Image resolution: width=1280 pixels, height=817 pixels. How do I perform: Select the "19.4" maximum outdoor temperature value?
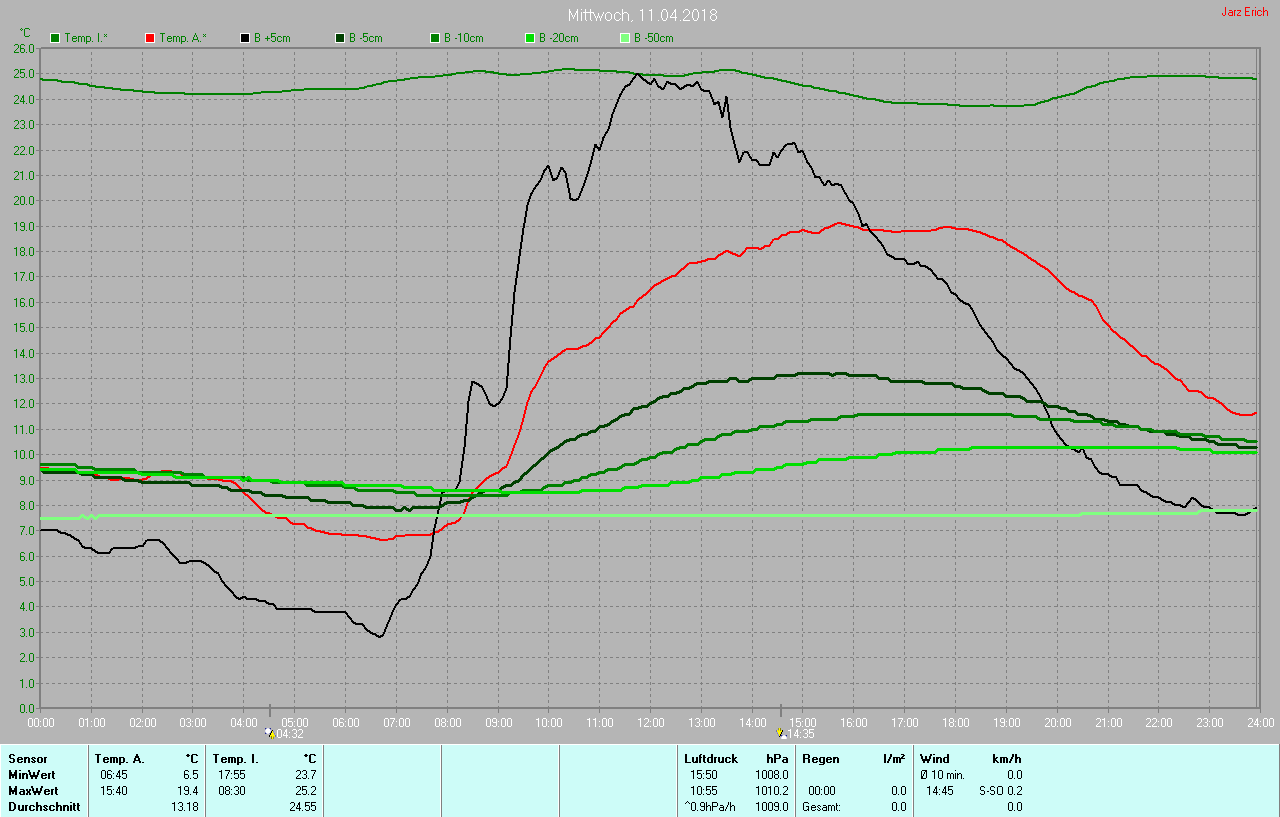pos(187,791)
